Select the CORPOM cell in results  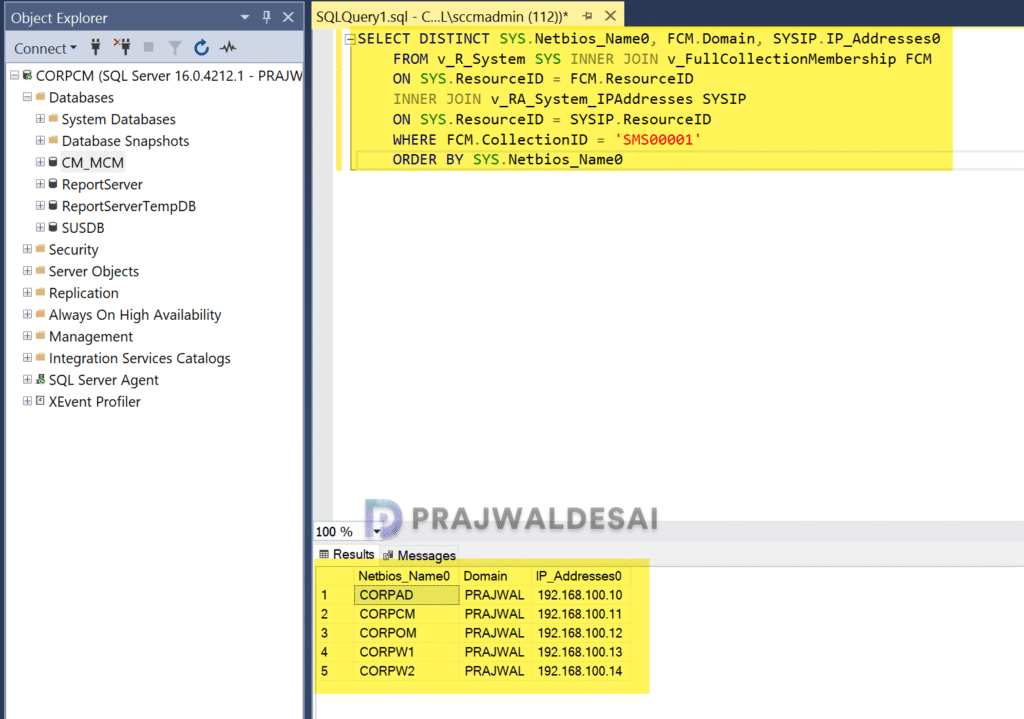(406, 633)
